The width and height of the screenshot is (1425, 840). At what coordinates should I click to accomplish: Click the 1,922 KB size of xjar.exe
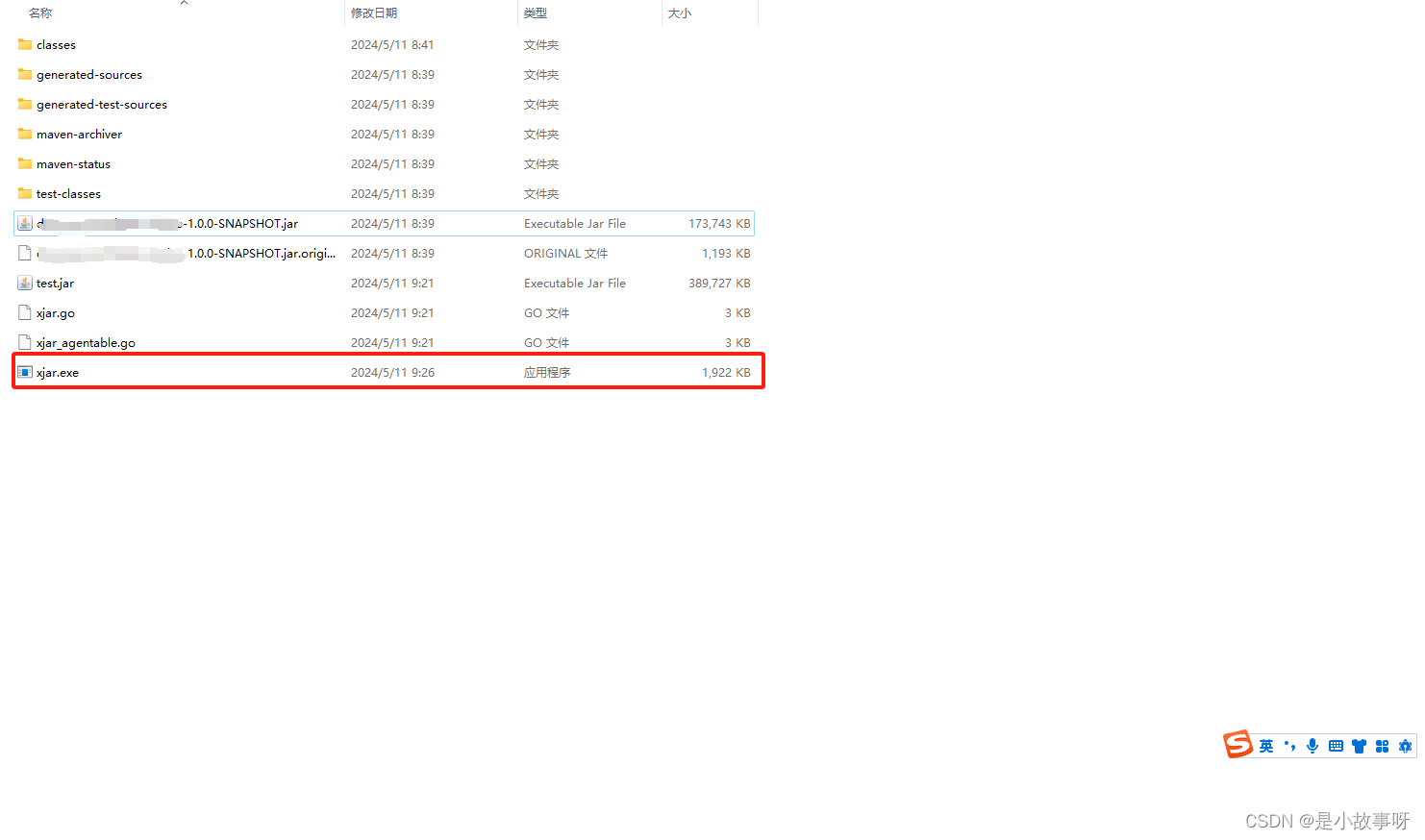726,373
